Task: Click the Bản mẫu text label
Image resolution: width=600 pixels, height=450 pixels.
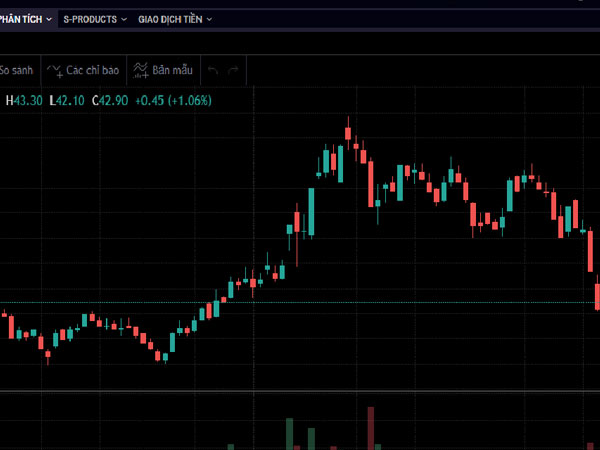Action: 172,70
